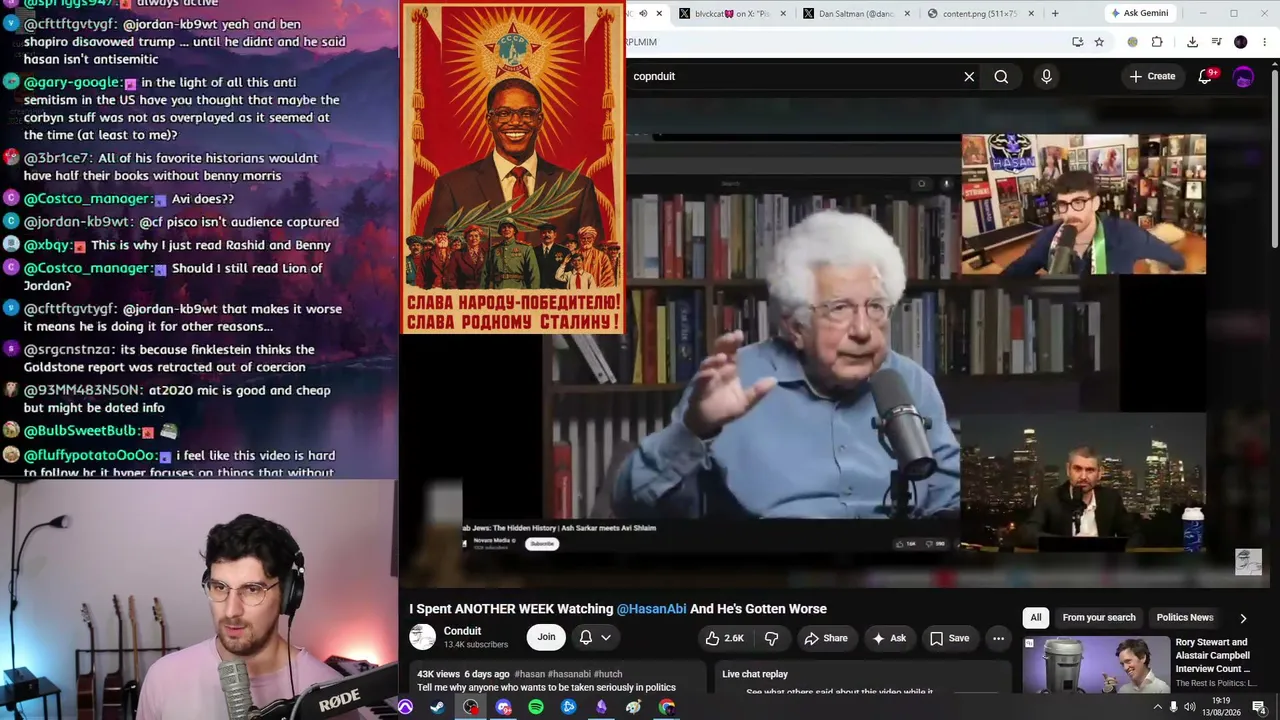This screenshot has height=720, width=1280.
Task: Click the Create button on YouTube
Action: point(1152,77)
